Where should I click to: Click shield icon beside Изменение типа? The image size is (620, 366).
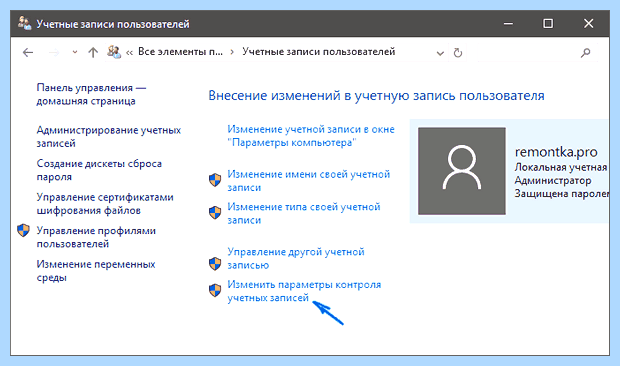pyautogui.click(x=215, y=212)
